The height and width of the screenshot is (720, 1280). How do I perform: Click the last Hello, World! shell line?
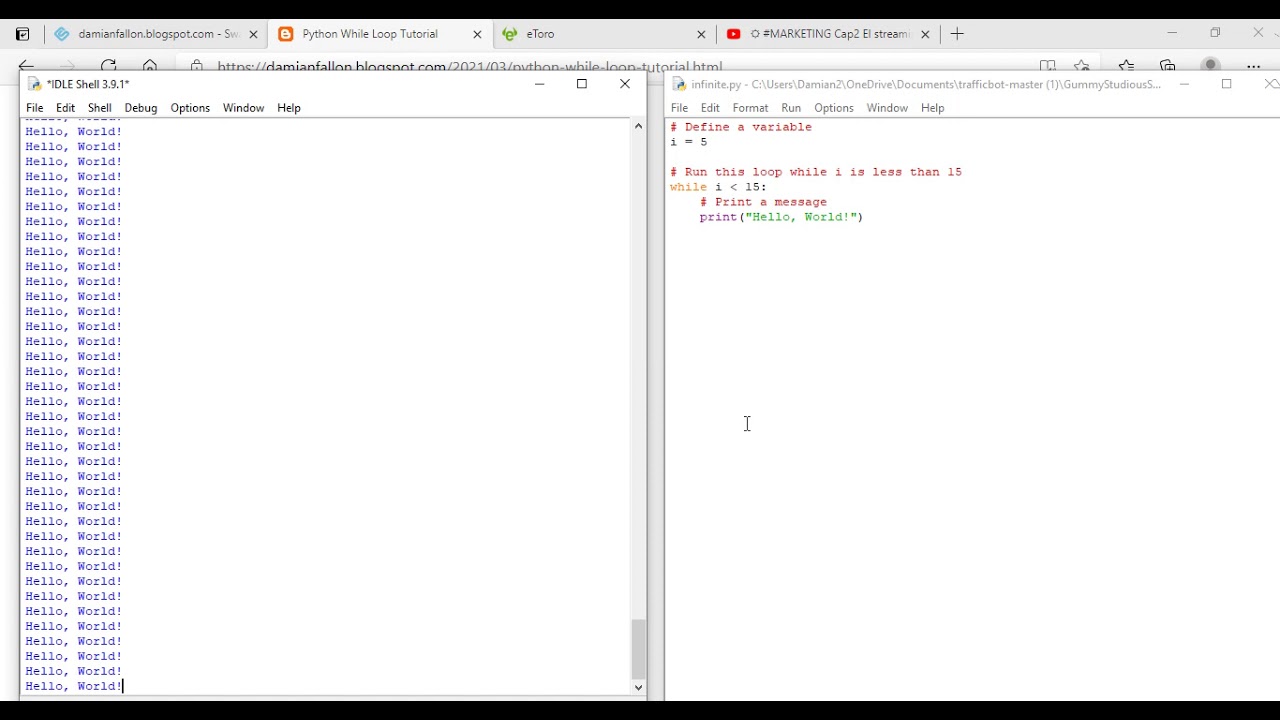click(x=74, y=686)
